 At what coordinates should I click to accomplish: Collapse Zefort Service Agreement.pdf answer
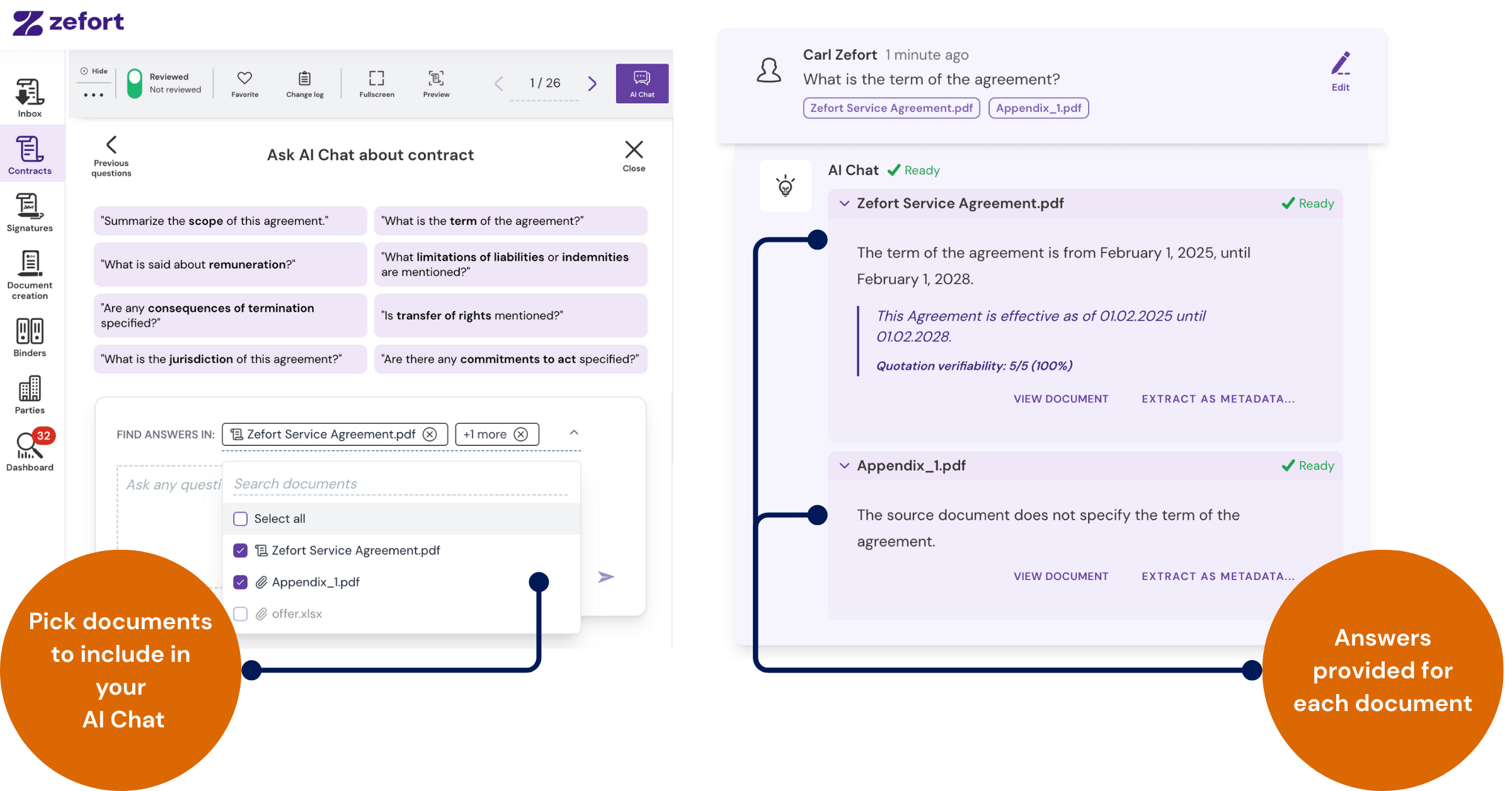845,203
